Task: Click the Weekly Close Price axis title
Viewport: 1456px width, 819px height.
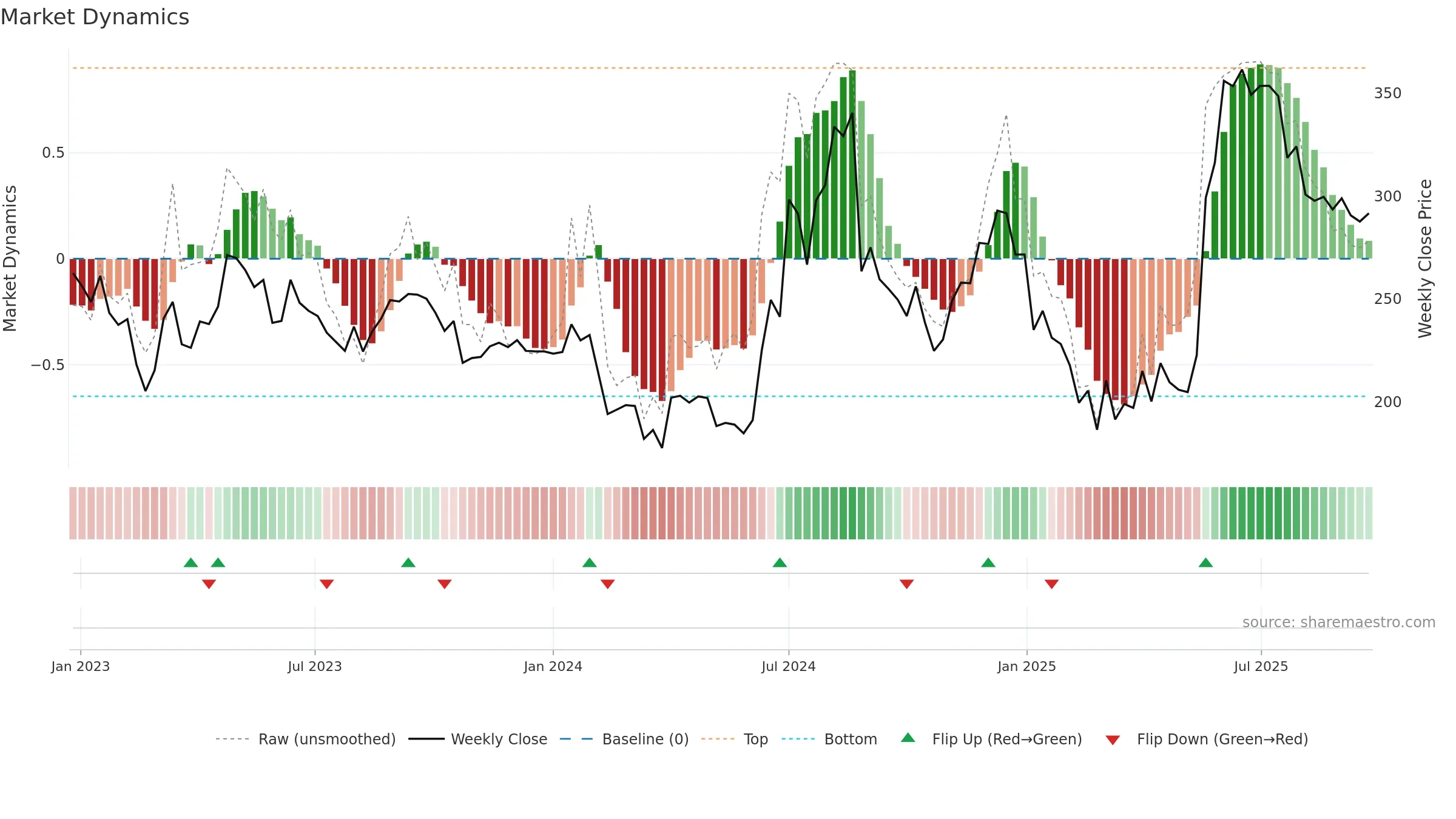Action: pyautogui.click(x=1425, y=258)
